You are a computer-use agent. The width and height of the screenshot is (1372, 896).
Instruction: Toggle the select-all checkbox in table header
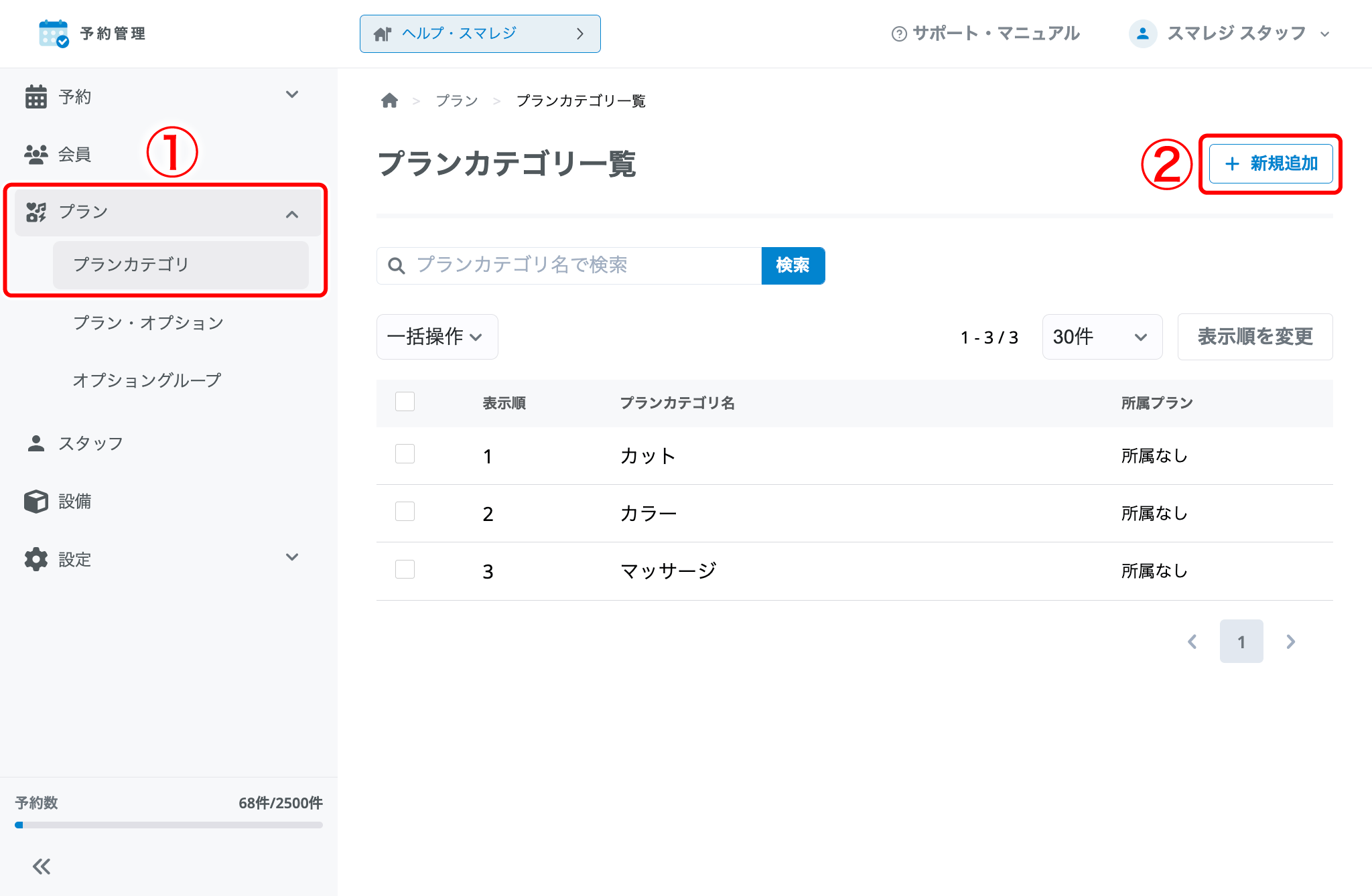coord(405,402)
